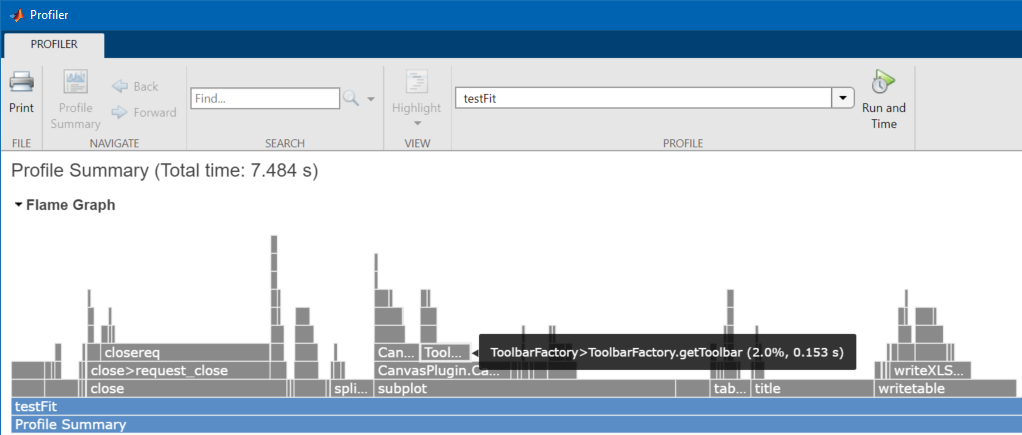Click the MATLAB logo in title bar
Screen dimensions: 1022x435
[x=17, y=15]
